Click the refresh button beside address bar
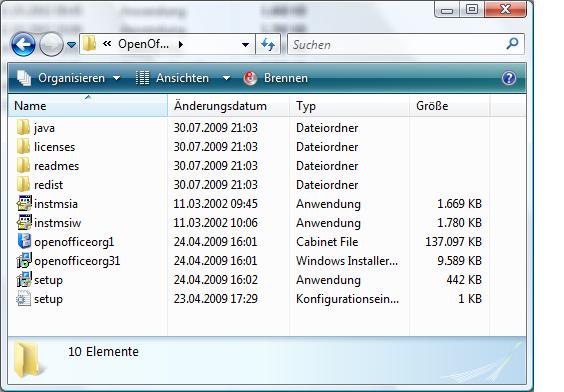 268,45
